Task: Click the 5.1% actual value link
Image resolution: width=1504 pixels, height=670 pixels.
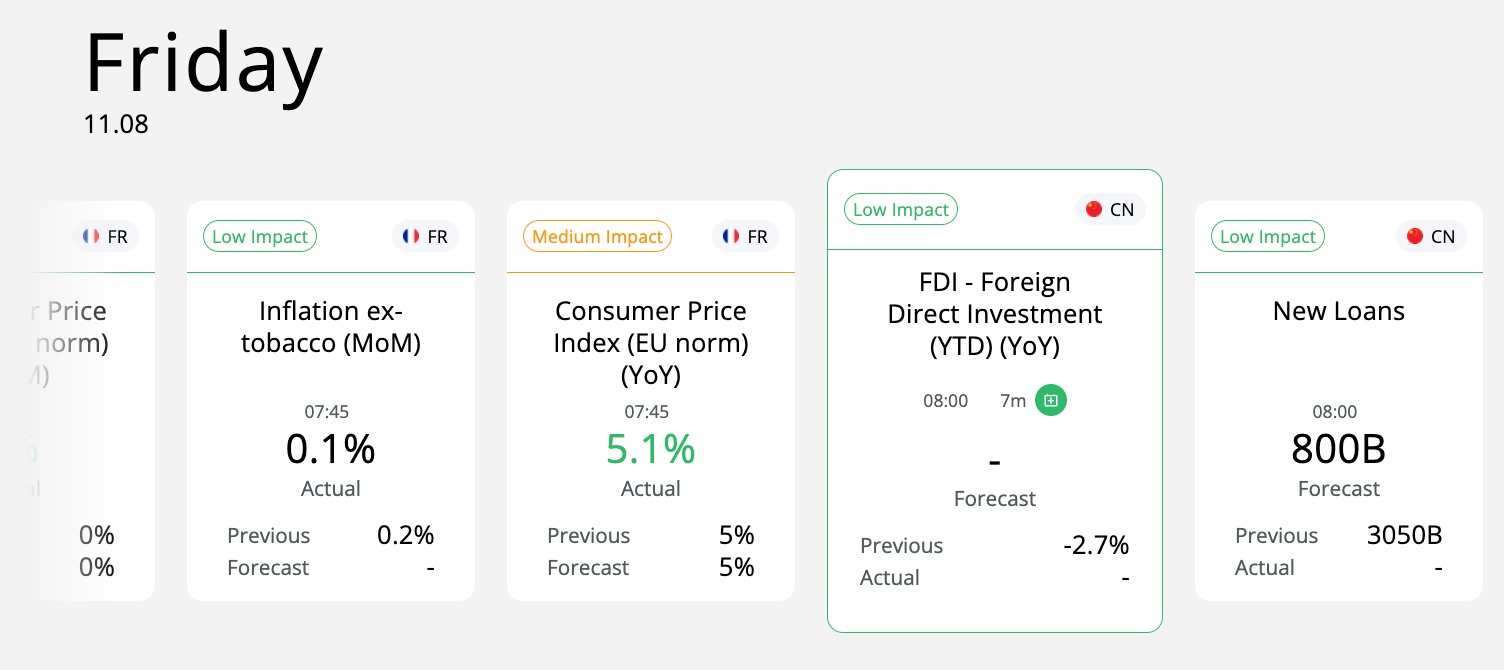Action: point(650,449)
